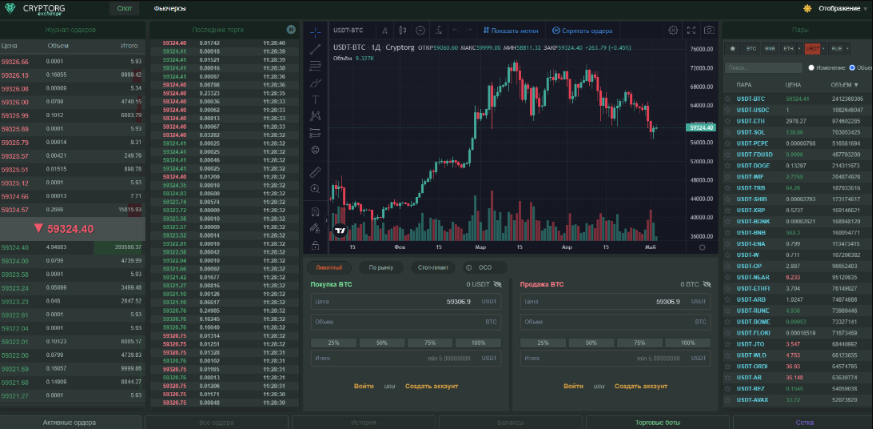Viewport: 873px width, 429px height.
Task: Favorite the USDT-BTC pair star
Action: pos(727,98)
